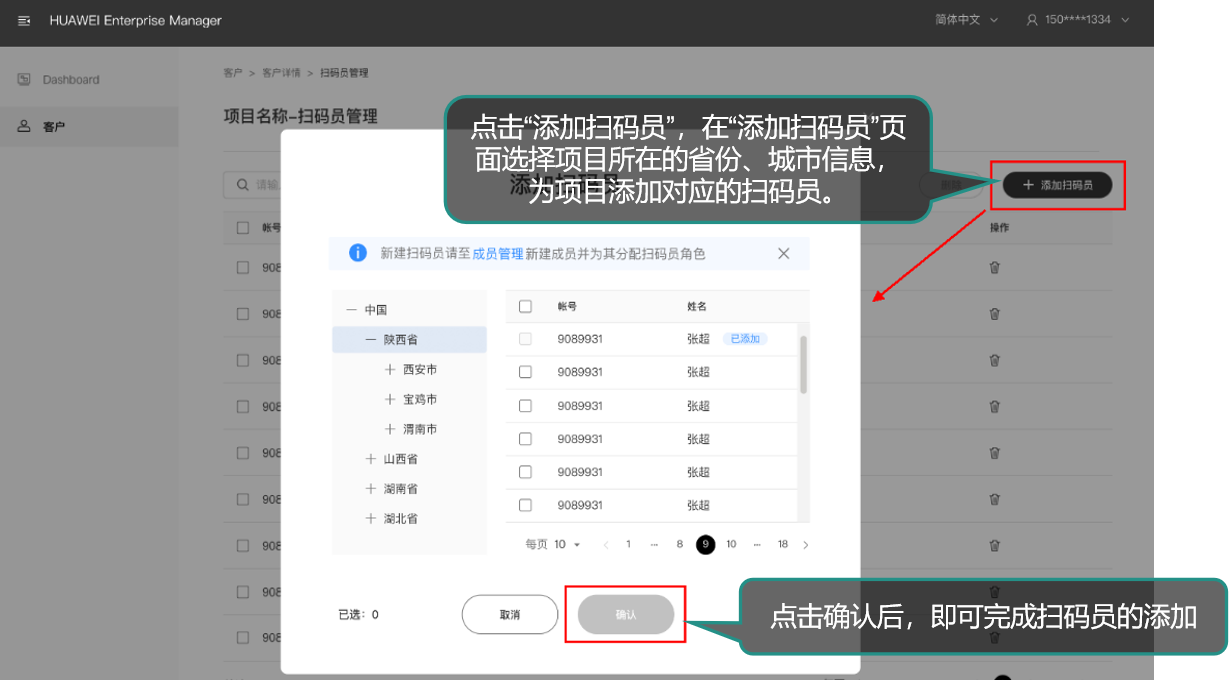This screenshot has width=1229, height=681.
Task: Go to previous page with left arrow
Action: click(606, 545)
